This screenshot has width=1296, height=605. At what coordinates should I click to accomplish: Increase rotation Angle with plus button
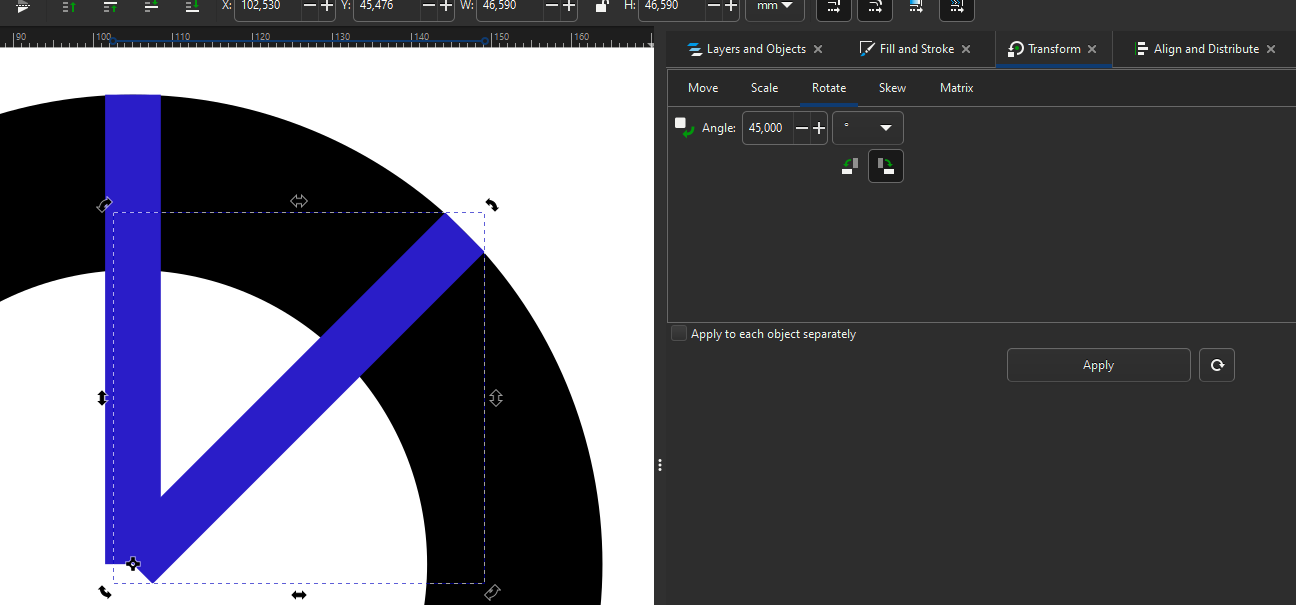click(x=819, y=128)
